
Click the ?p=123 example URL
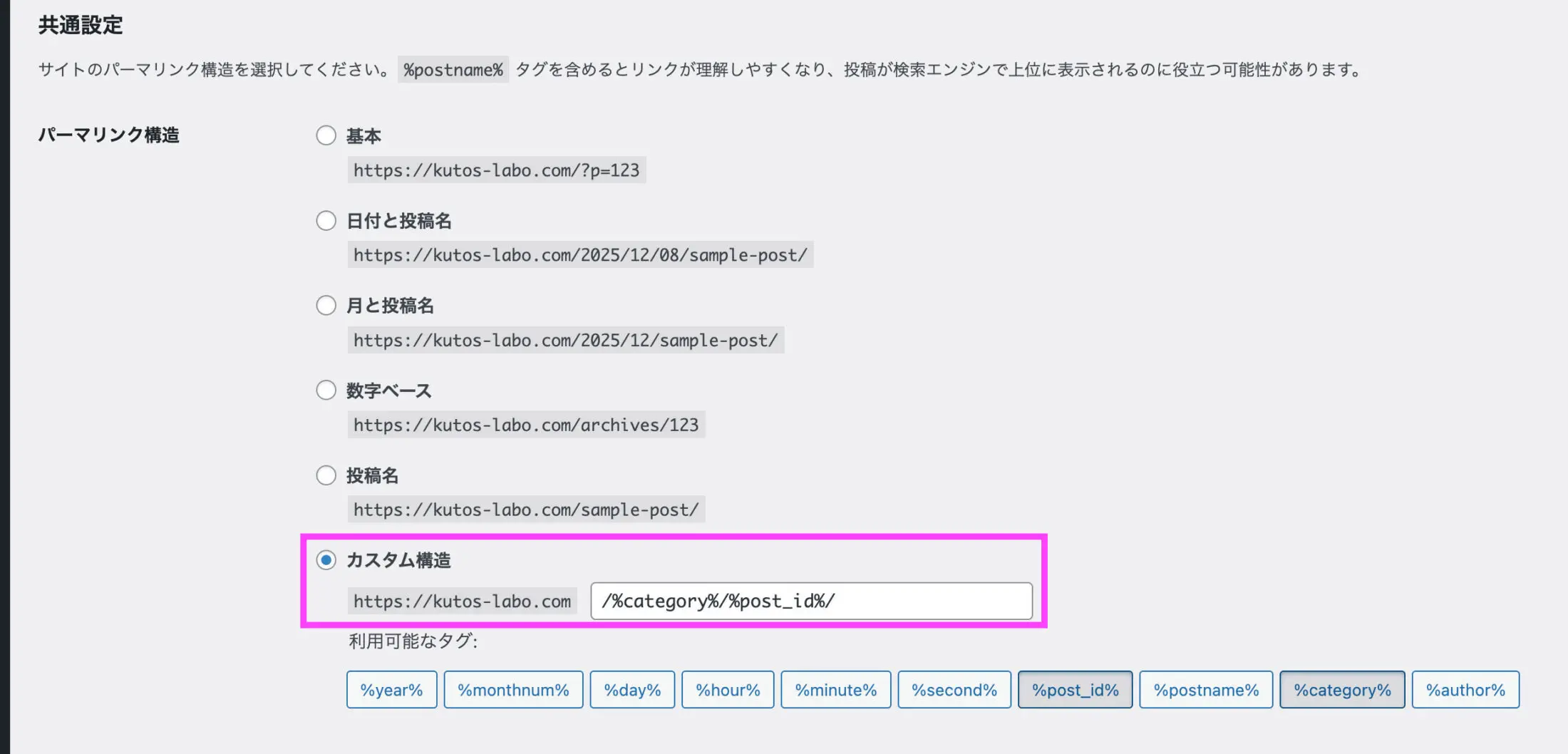[496, 170]
